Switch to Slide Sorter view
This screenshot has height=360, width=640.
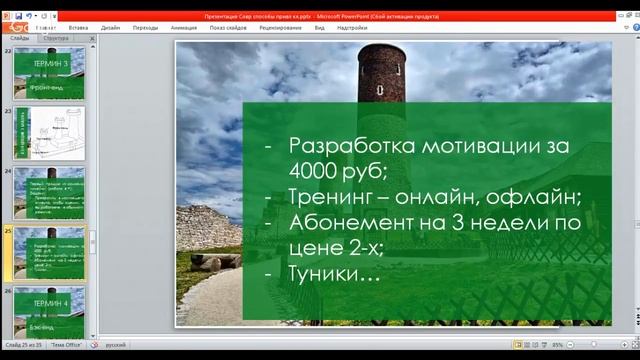point(527,345)
